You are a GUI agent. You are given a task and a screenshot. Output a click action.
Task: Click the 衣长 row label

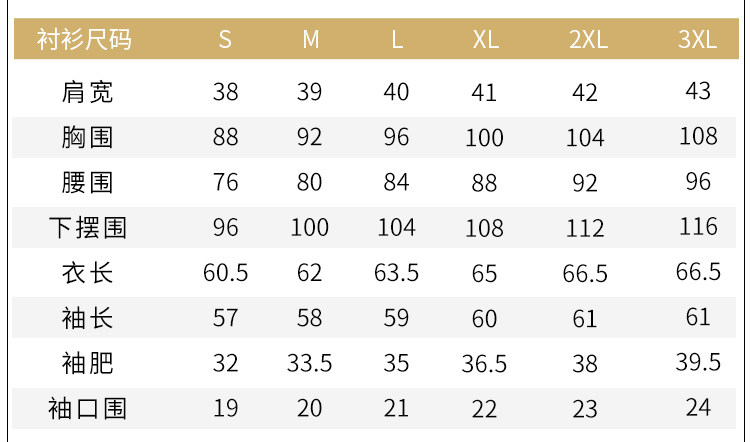click(88, 272)
